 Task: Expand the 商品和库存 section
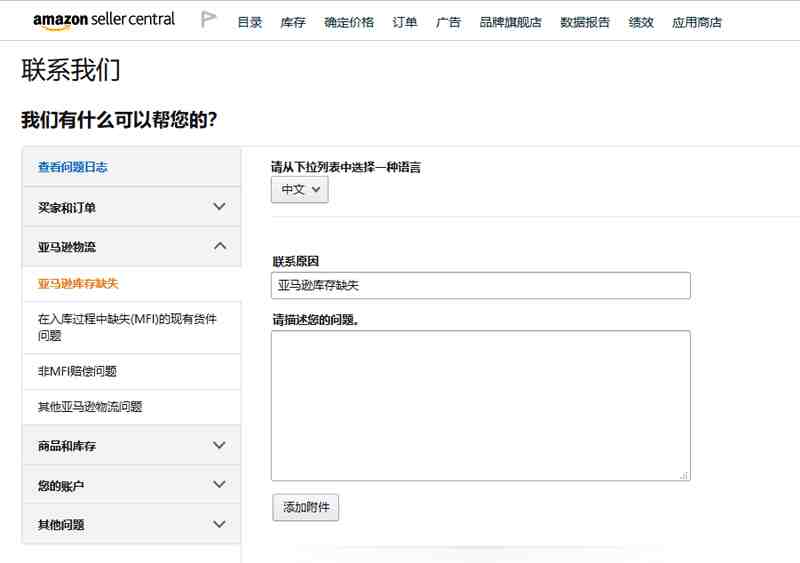[131, 445]
